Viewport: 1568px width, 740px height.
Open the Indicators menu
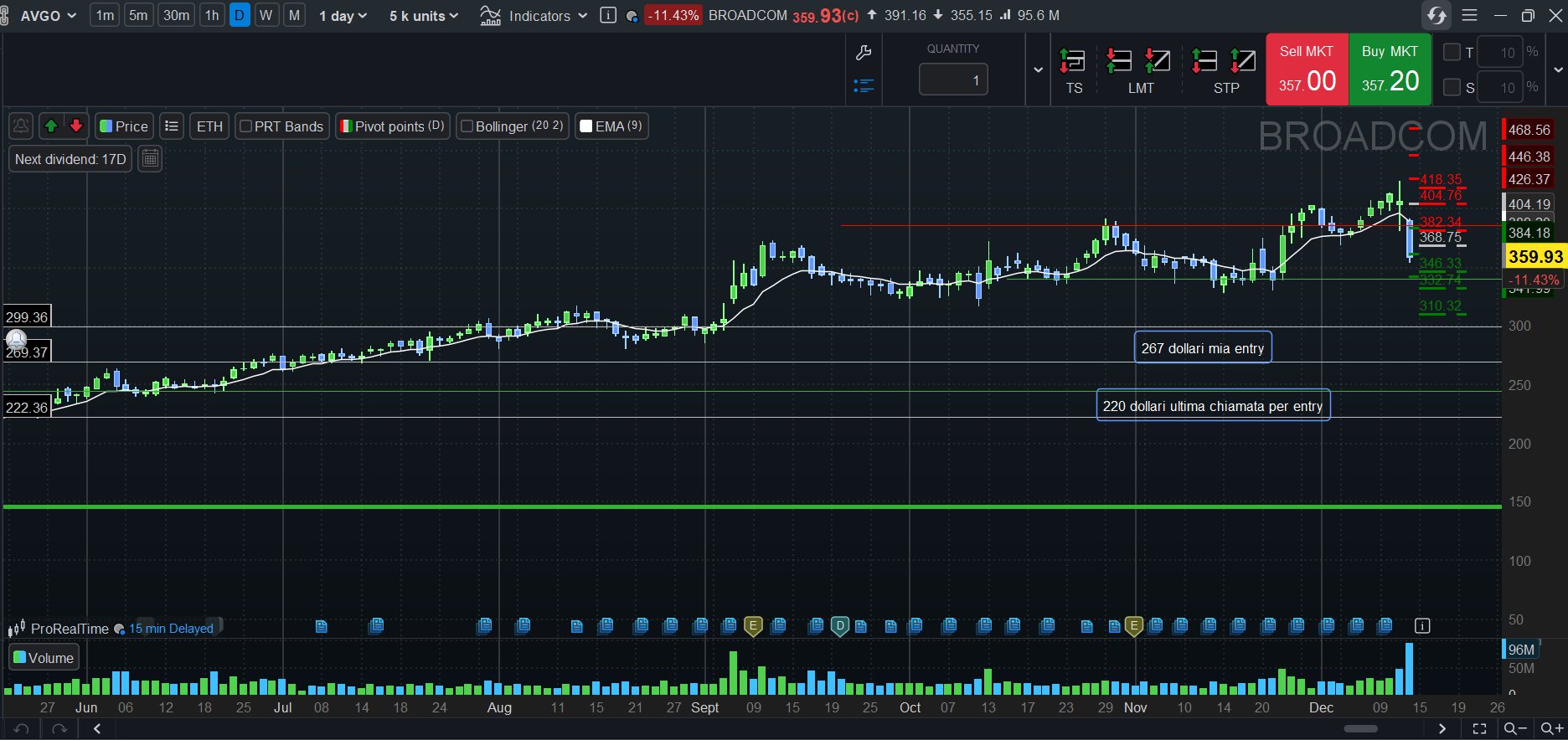click(x=534, y=16)
